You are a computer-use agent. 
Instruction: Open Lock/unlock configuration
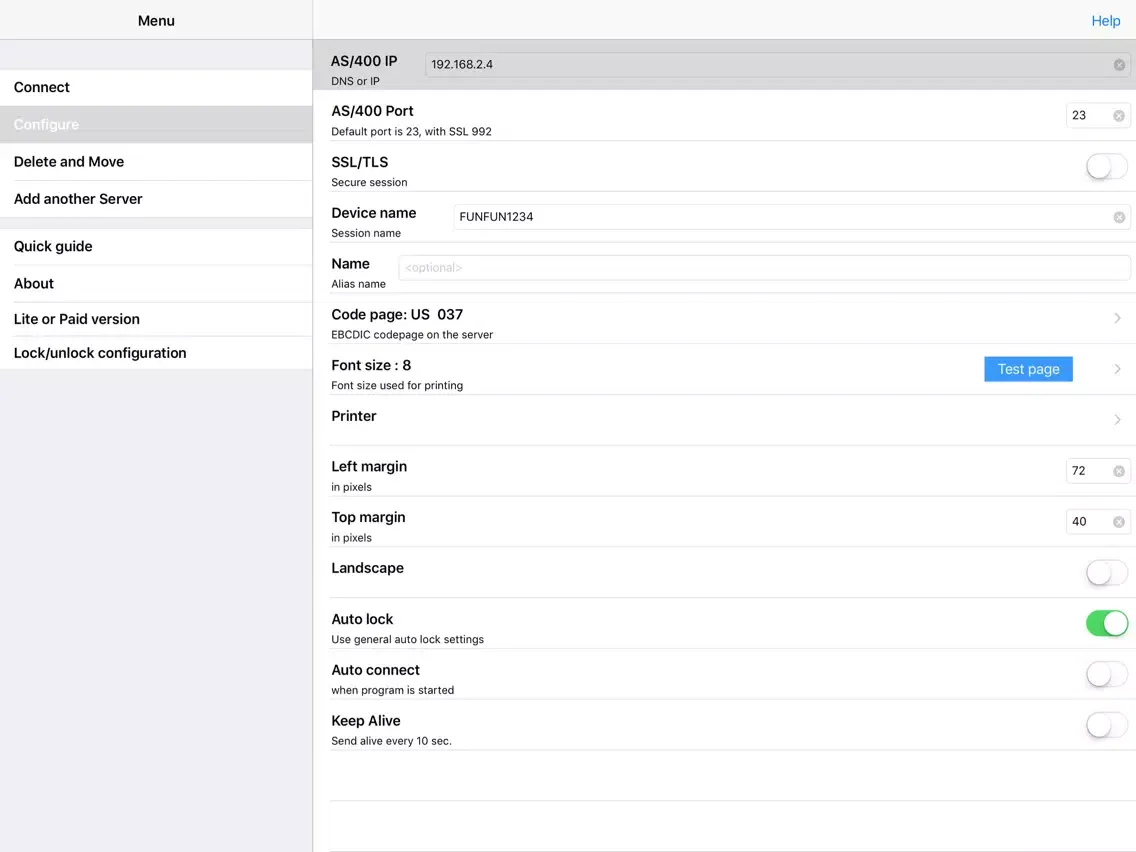(156, 353)
